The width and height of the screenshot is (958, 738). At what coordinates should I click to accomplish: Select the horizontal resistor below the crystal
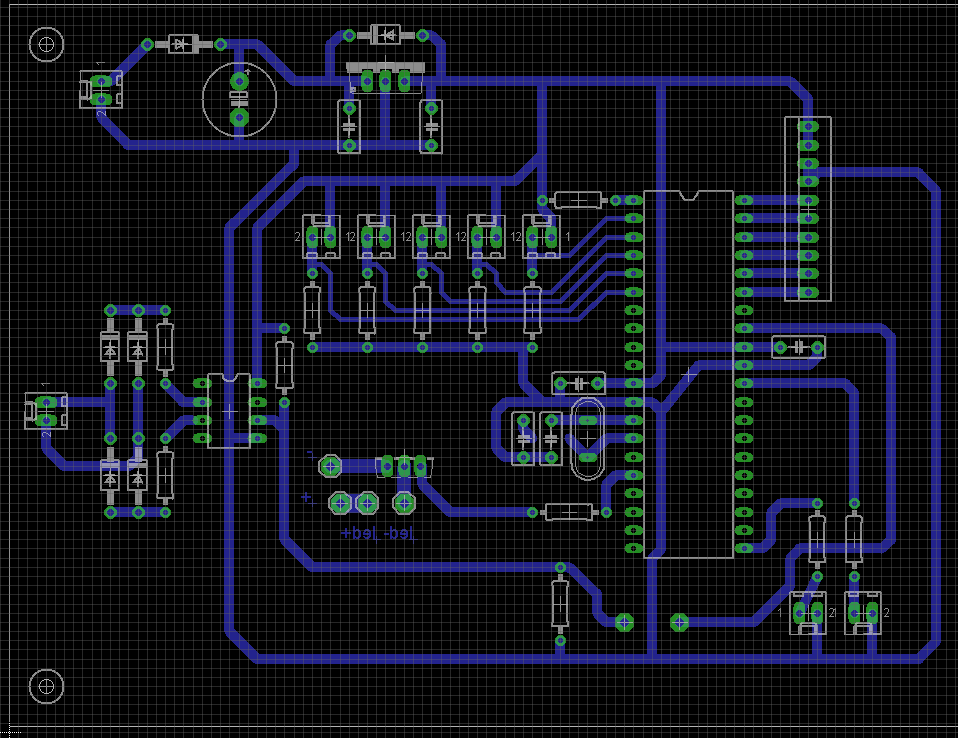(568, 512)
